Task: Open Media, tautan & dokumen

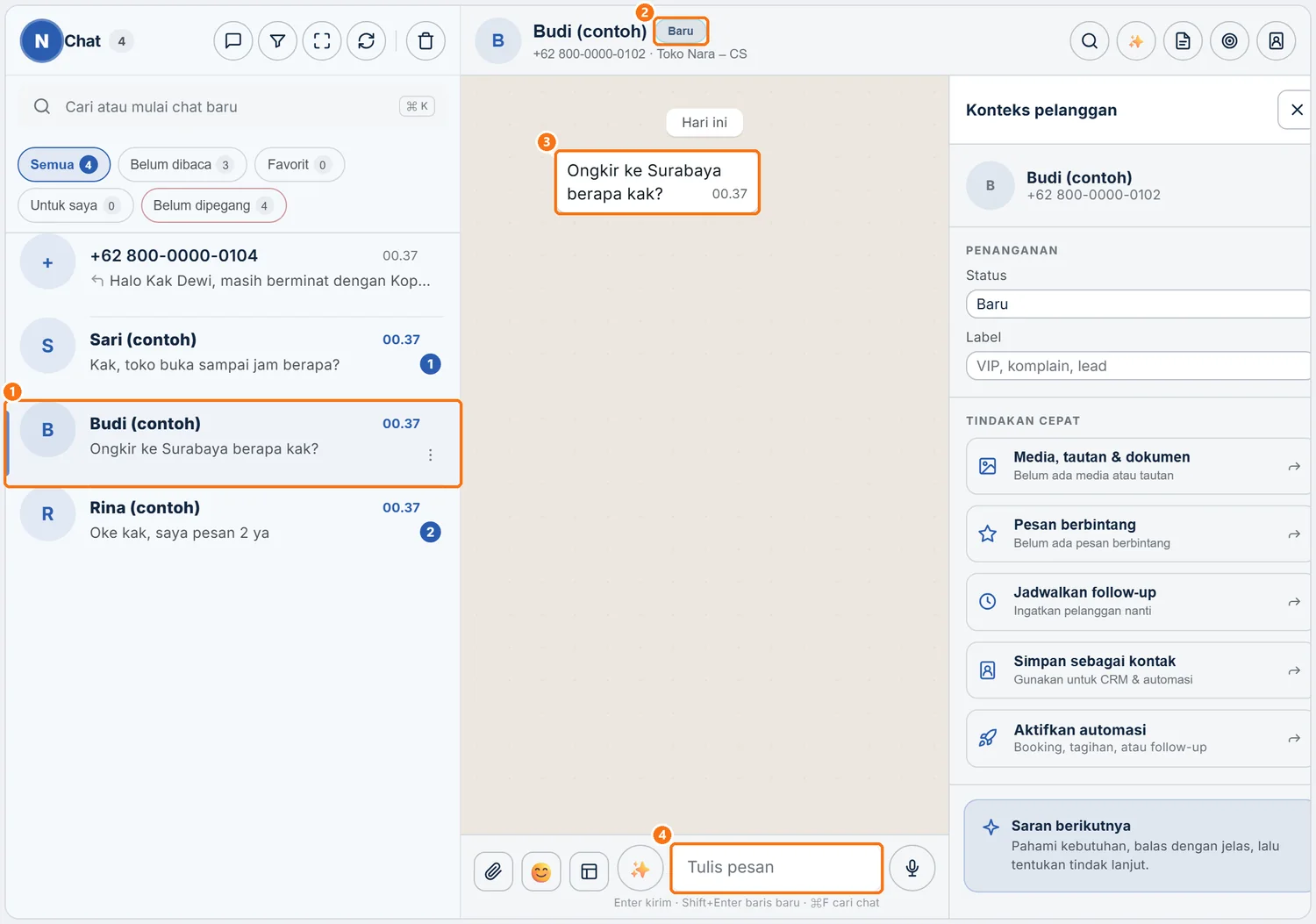Action: point(1138,466)
